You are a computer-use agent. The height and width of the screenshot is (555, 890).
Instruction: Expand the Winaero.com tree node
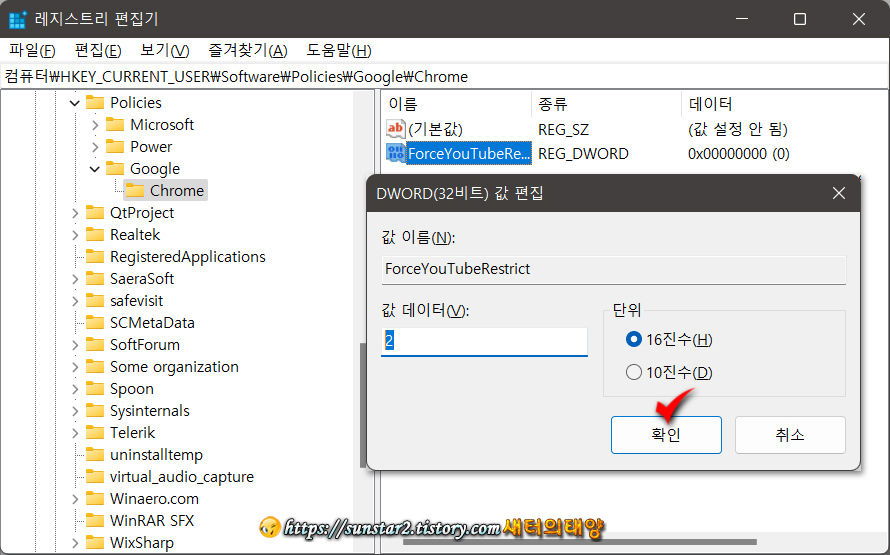(75, 499)
